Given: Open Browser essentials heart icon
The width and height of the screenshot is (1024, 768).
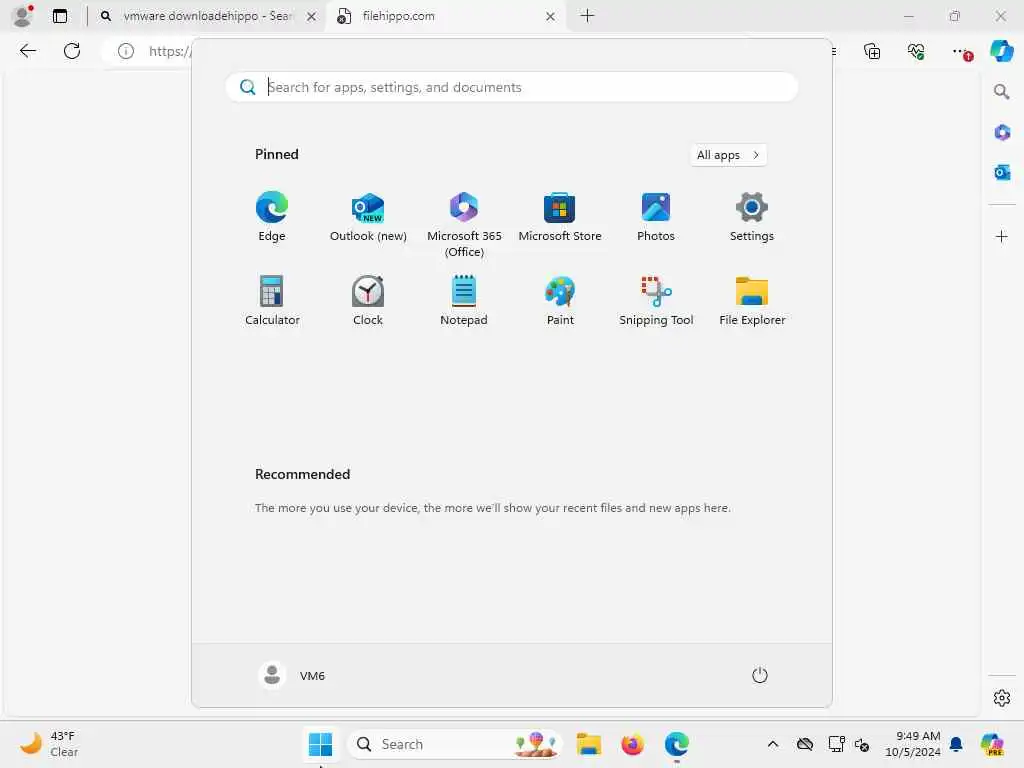Looking at the screenshot, I should tap(916, 51).
